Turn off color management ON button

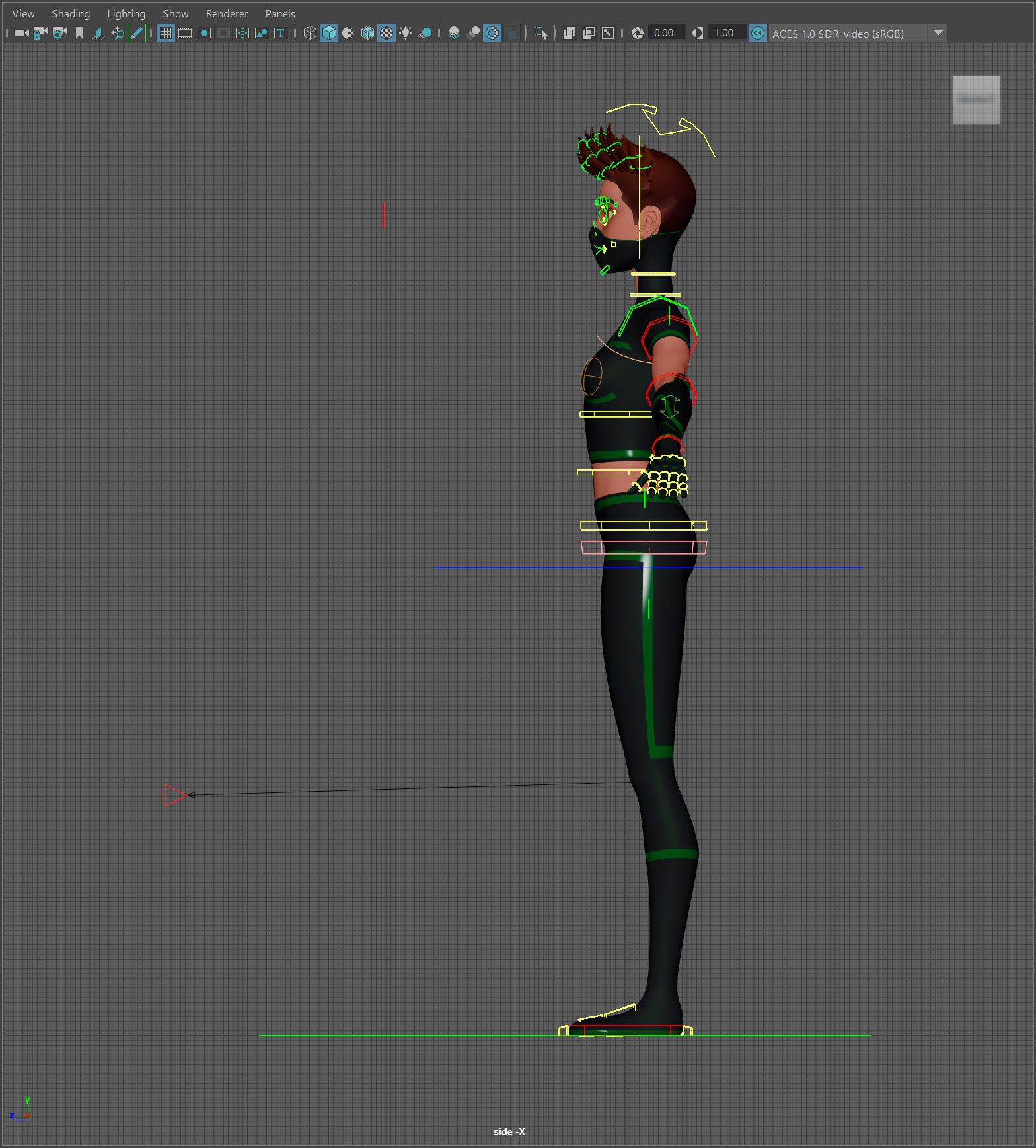758,33
